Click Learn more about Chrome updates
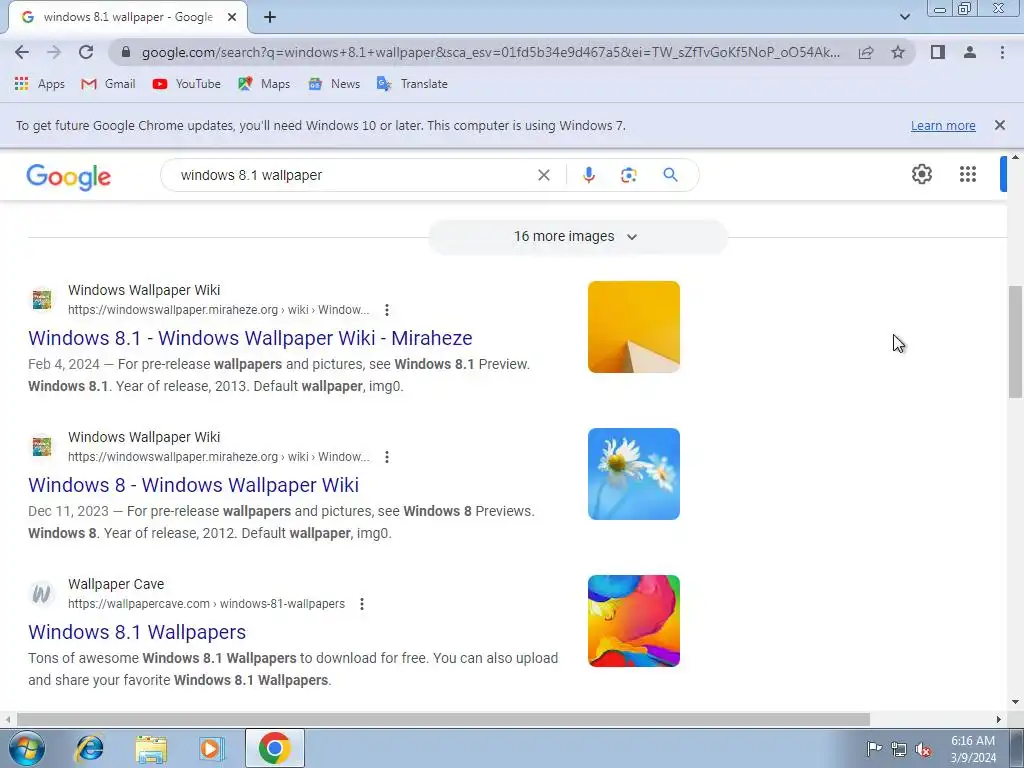 click(x=943, y=125)
